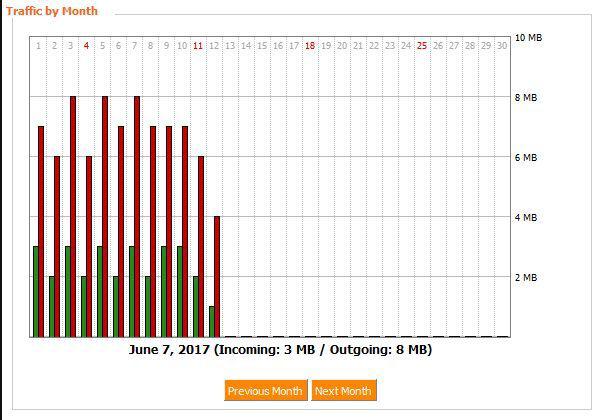Viewport: 603px width, 420px height.
Task: Click day 2 label in chart
Action: point(54,46)
